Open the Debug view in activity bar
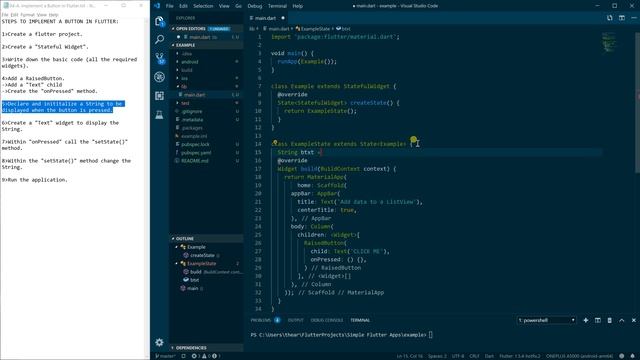 point(160,77)
